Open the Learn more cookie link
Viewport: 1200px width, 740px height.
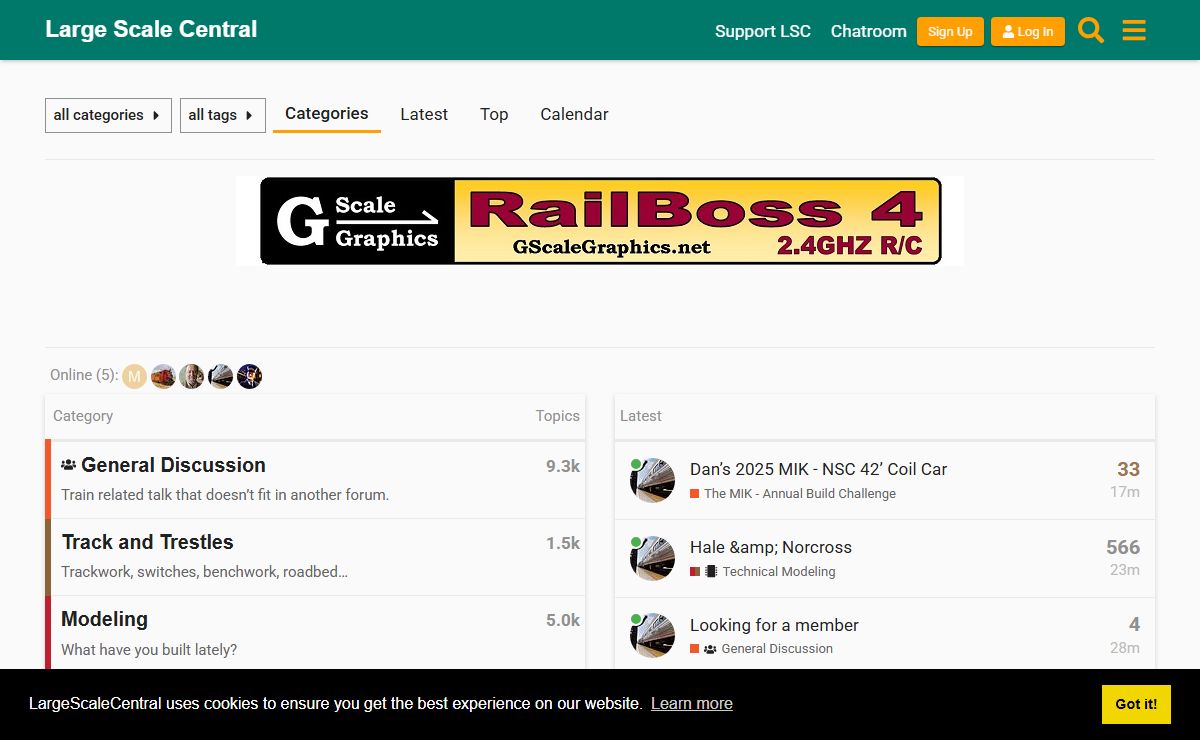point(692,703)
